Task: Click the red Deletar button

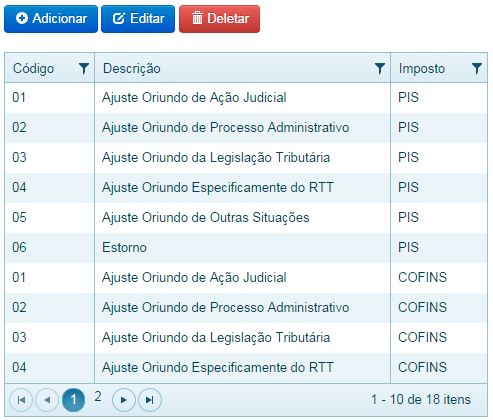Action: coord(219,19)
